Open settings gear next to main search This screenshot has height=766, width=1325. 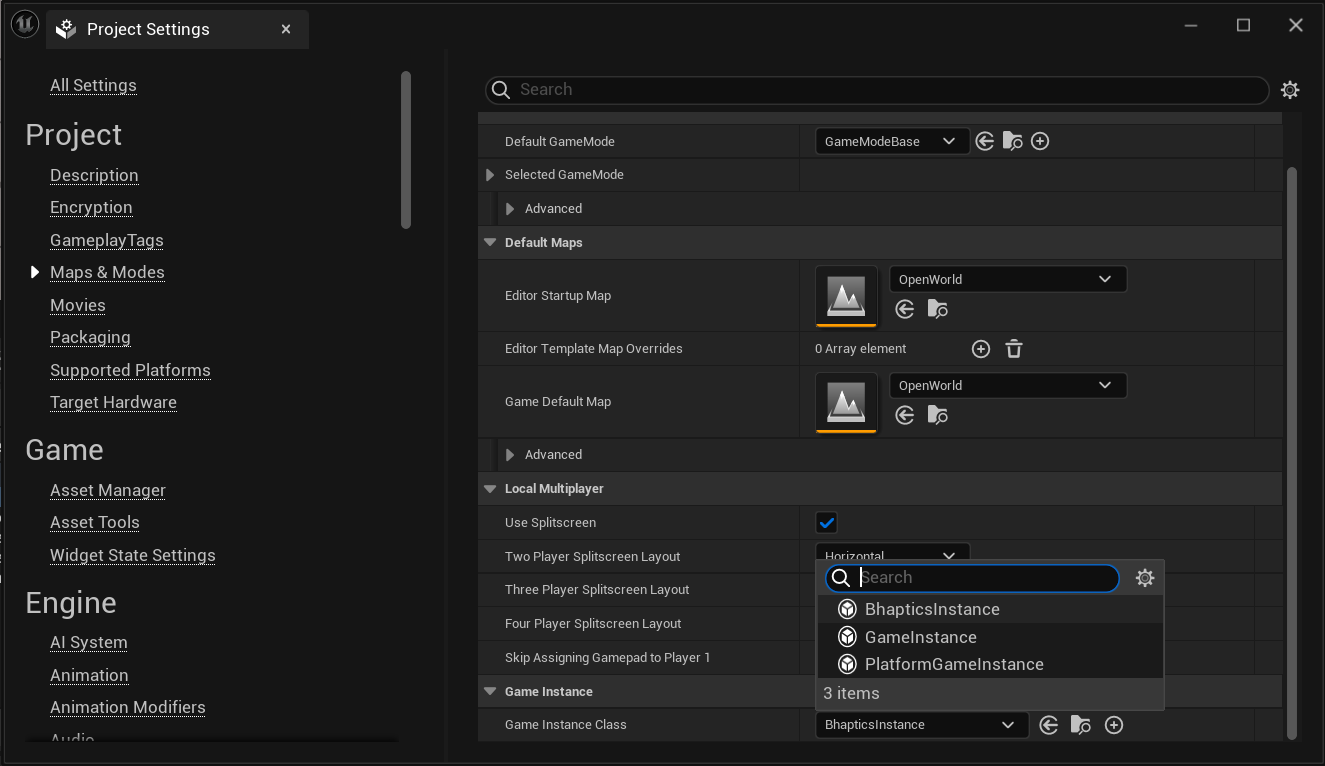[1290, 90]
